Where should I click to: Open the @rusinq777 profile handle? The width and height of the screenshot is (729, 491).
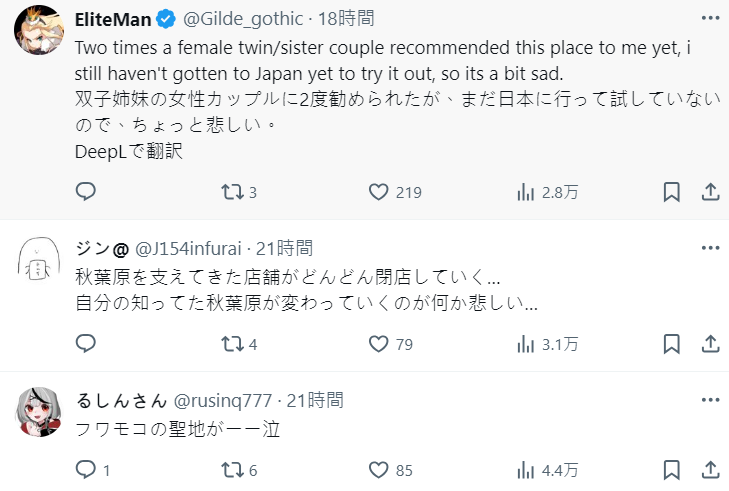223,400
